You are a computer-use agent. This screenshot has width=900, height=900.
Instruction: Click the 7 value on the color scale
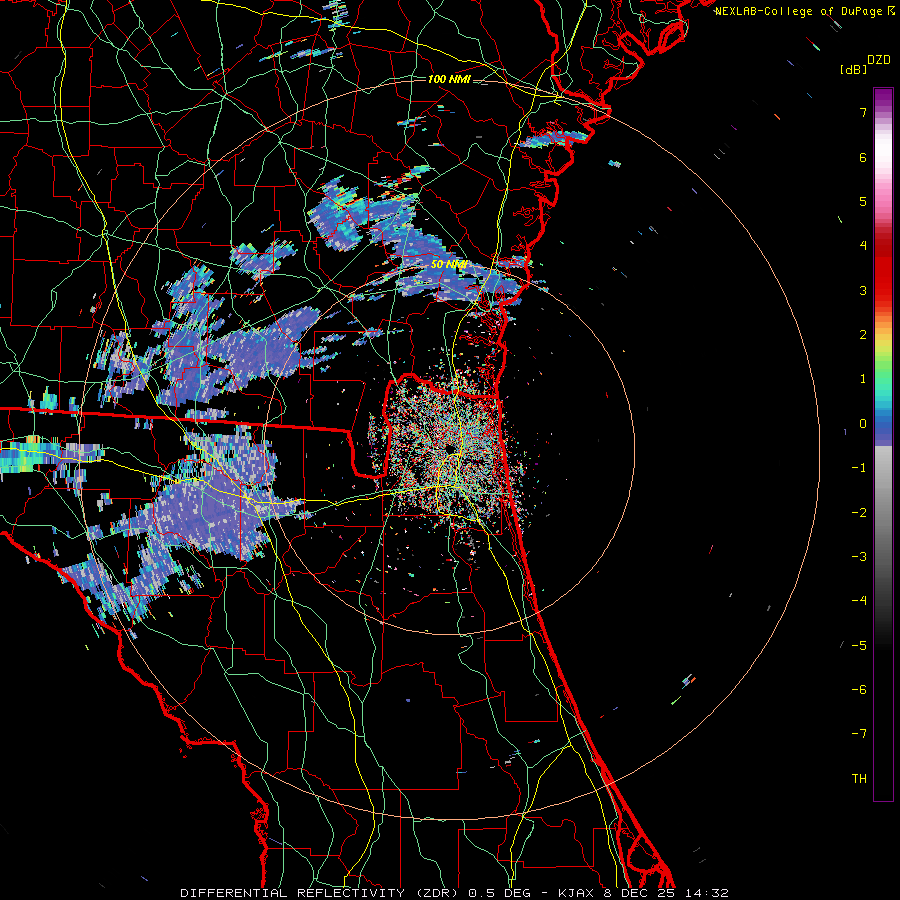coord(863,112)
